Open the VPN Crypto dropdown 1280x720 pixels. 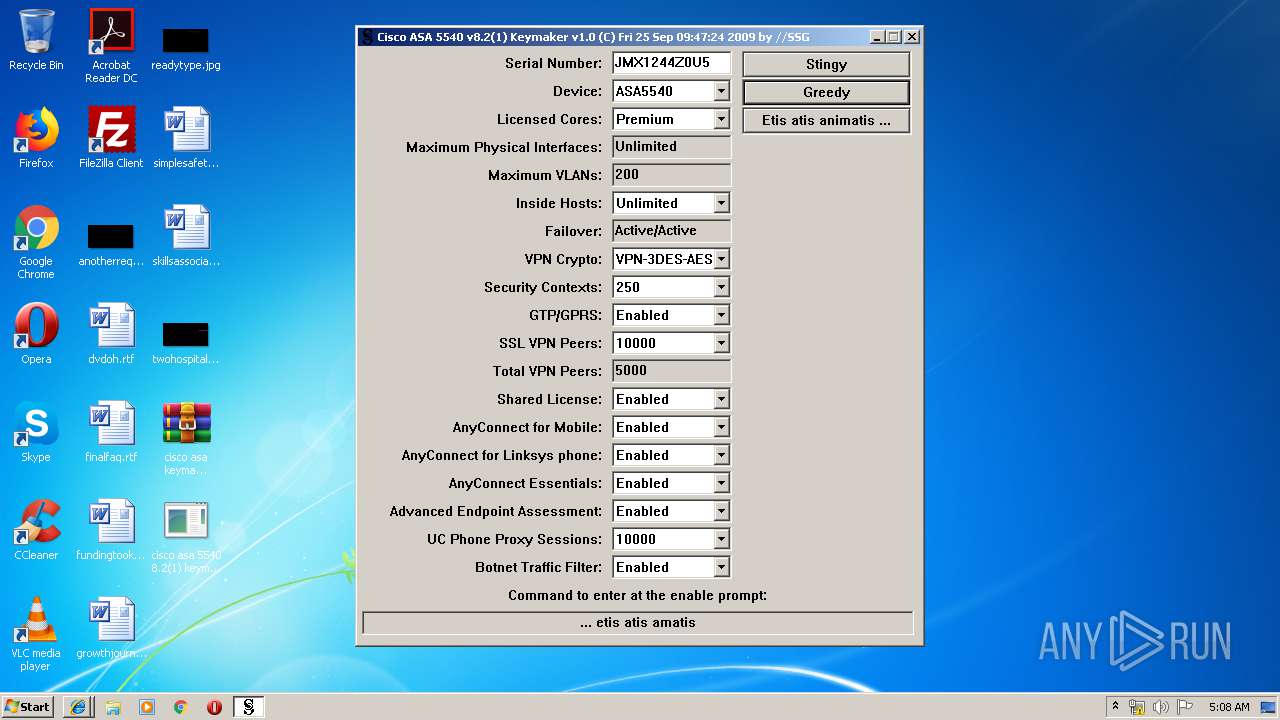coord(721,259)
